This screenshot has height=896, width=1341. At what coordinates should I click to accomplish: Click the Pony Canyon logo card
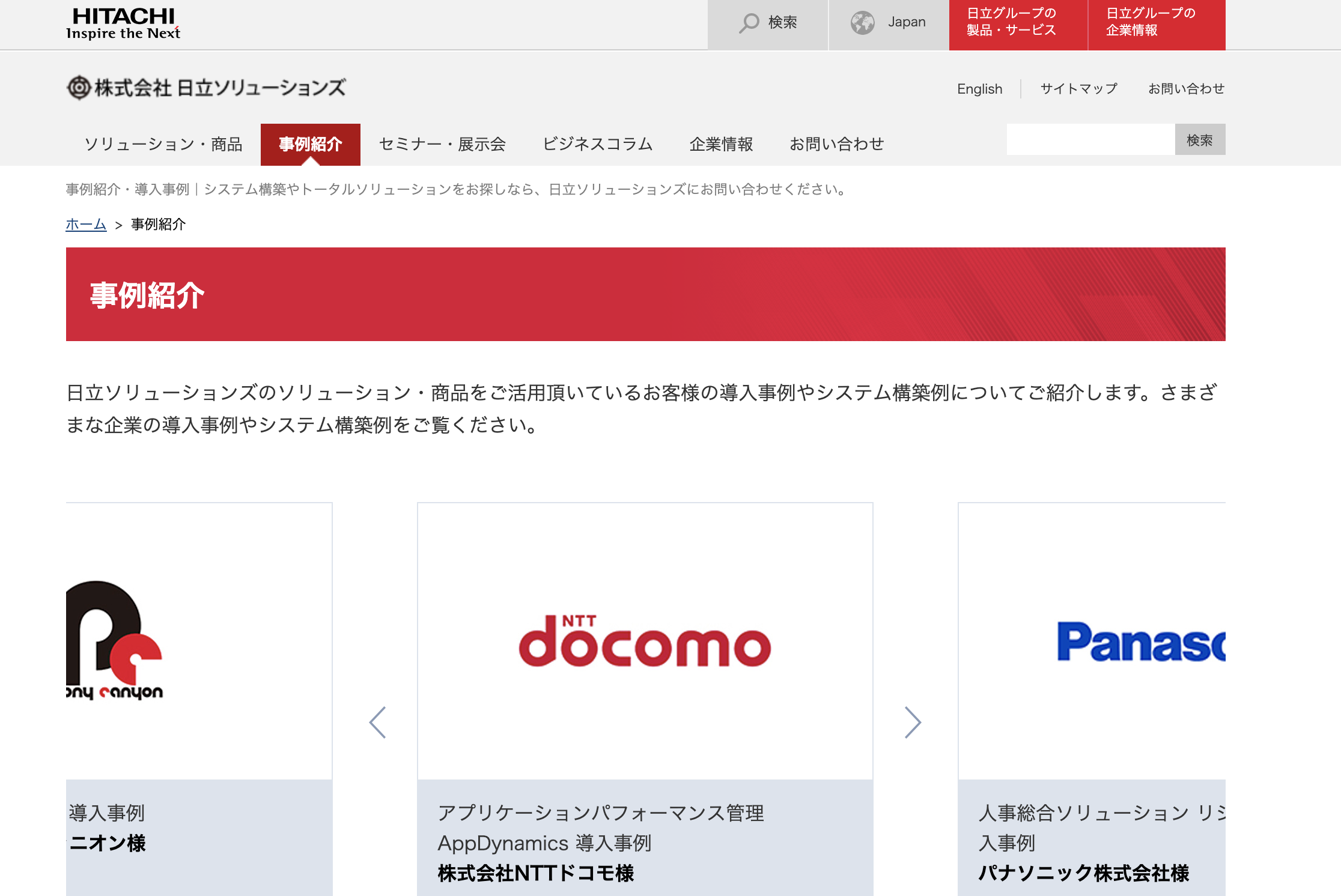[199, 641]
